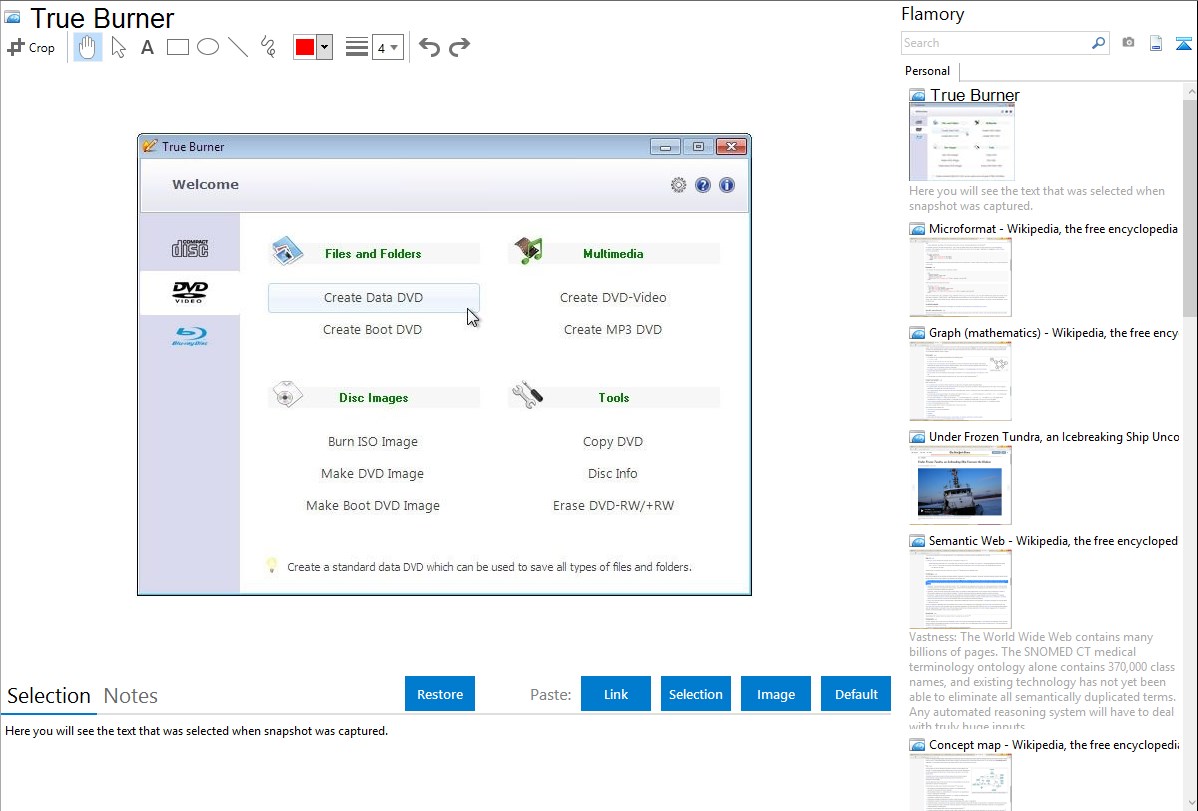Choose the ellipse drawing tool
Screen dimensions: 1198x811
tap(208, 47)
